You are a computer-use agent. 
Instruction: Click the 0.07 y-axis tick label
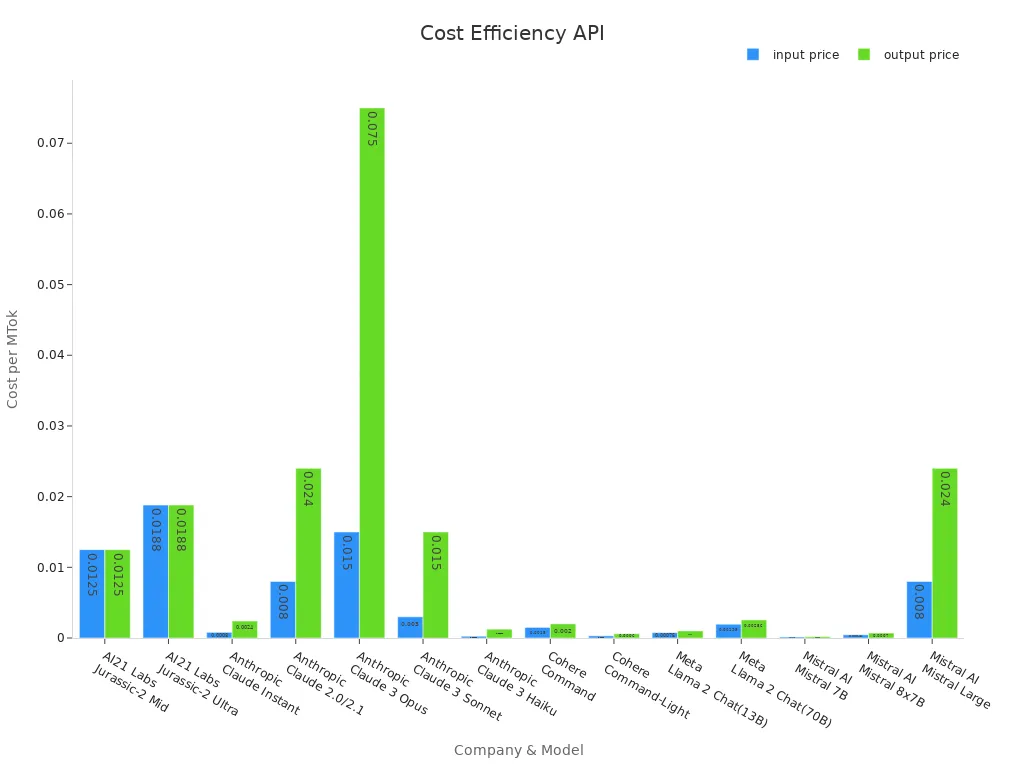[50, 143]
